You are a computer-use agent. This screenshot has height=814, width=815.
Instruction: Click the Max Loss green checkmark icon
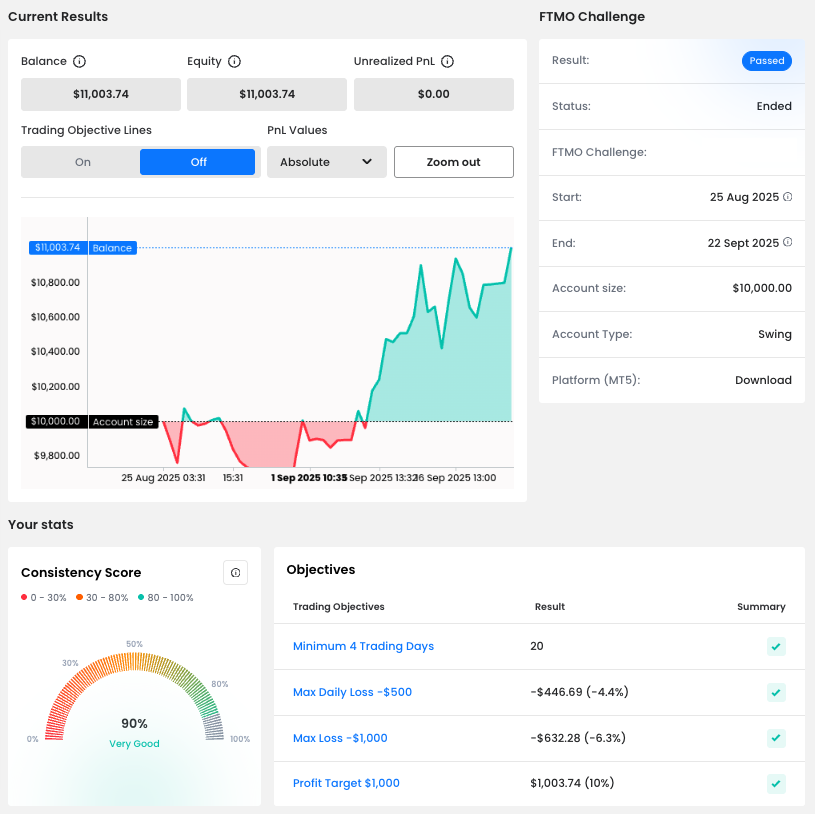pos(776,738)
